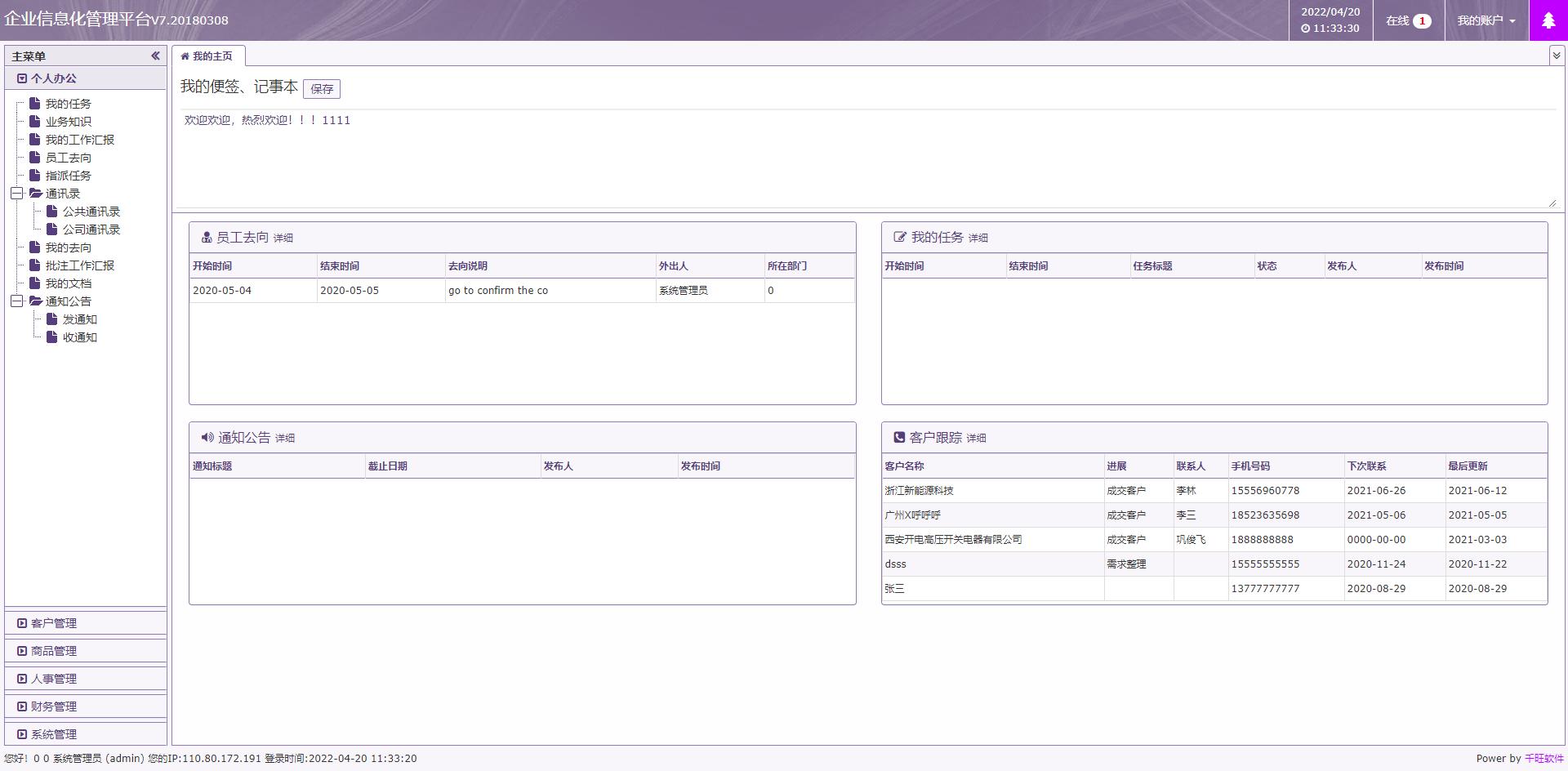Select the dsss customer row
The image size is (1568, 771).
1214,564
